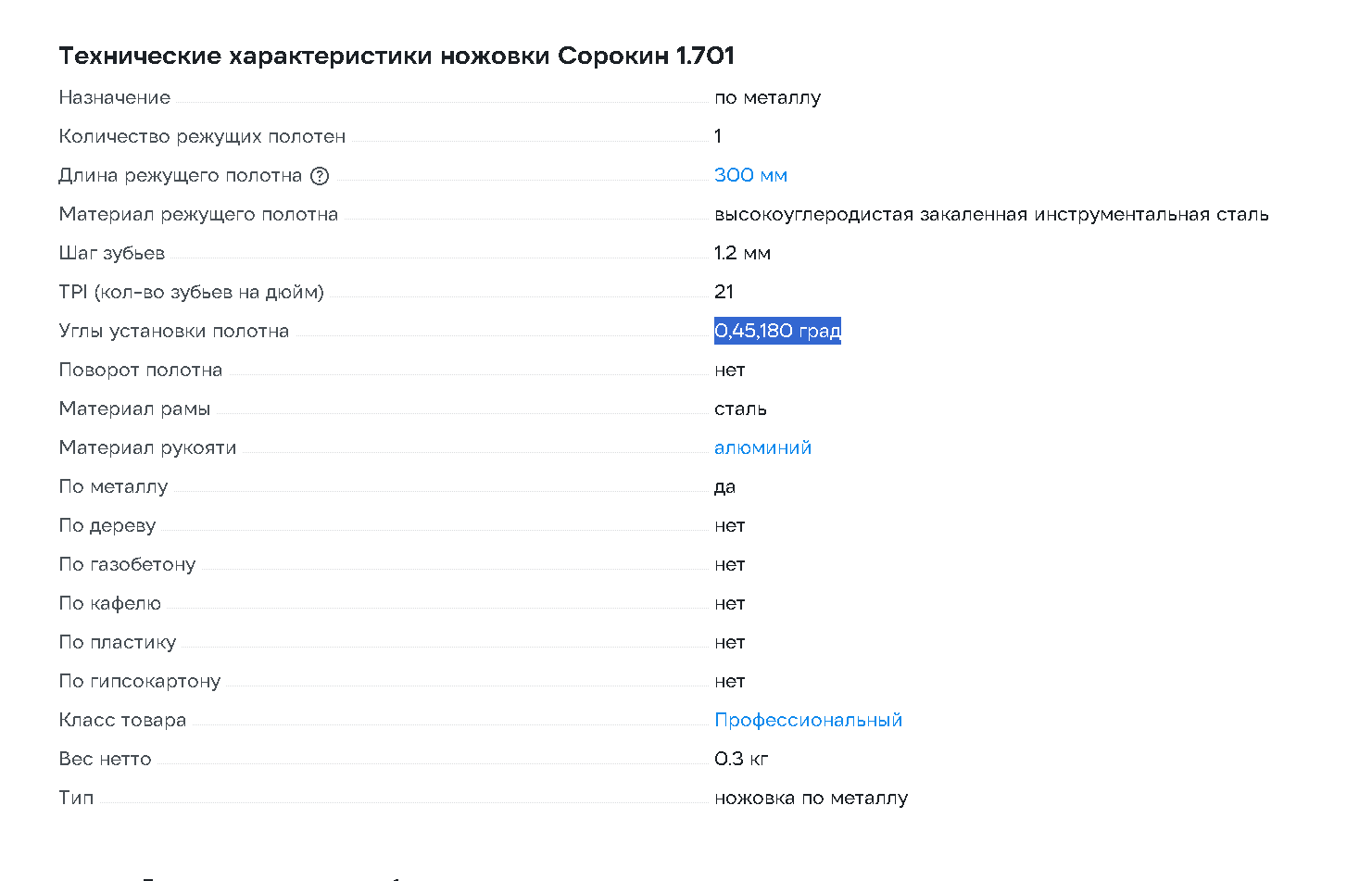Click the Поворот полотна label
This screenshot has height=881, width=1372.
point(141,370)
